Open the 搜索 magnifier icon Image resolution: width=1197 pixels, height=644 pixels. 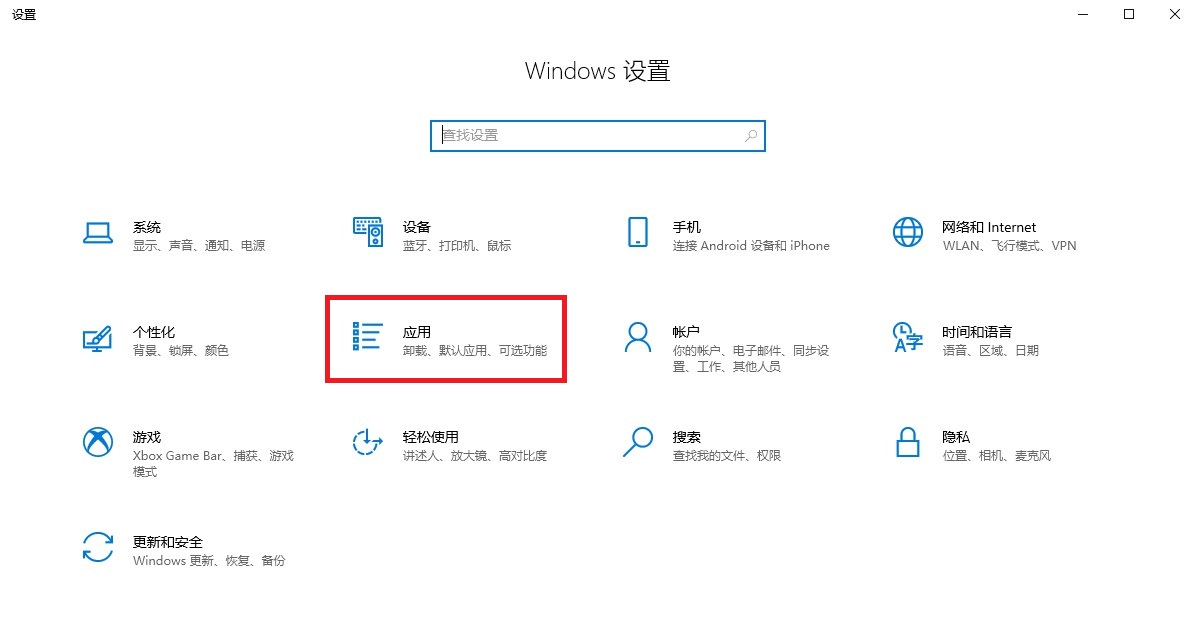637,442
